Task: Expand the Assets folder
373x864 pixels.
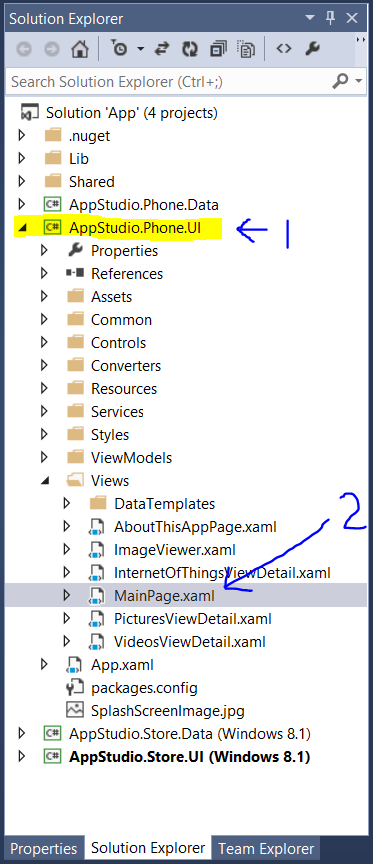Action: pyautogui.click(x=44, y=297)
